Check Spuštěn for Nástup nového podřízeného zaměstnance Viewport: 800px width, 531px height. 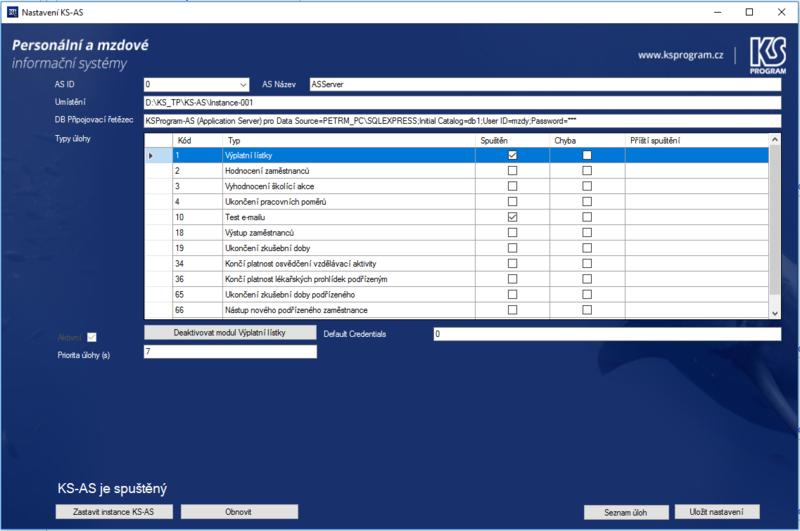pos(512,310)
